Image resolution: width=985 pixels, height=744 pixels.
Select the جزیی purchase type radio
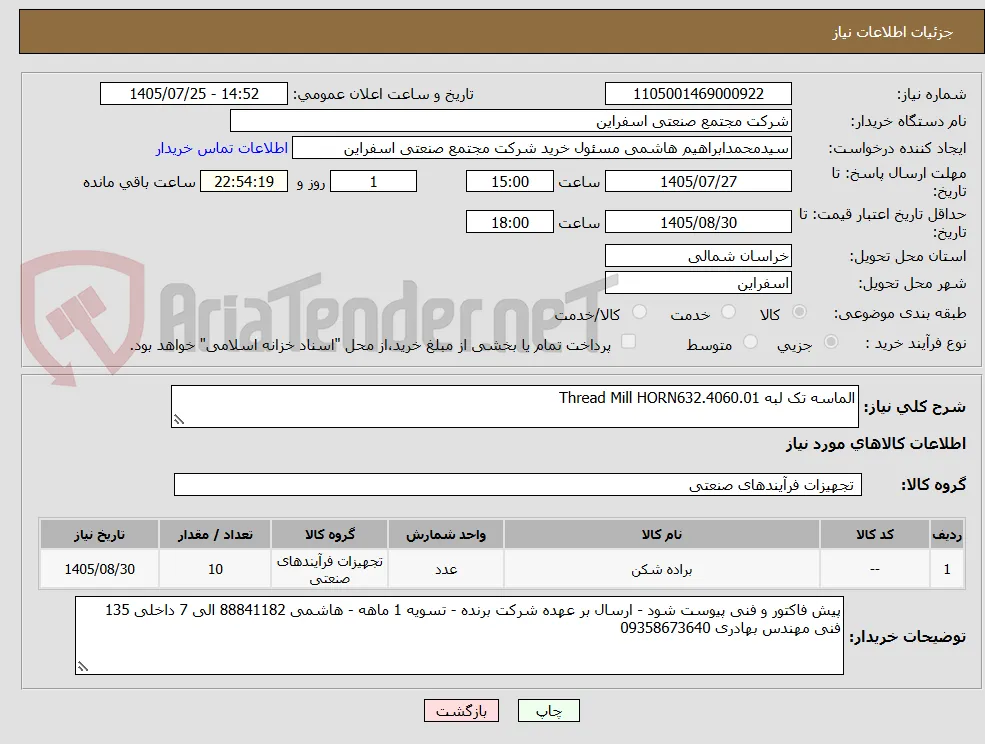pyautogui.click(x=830, y=342)
